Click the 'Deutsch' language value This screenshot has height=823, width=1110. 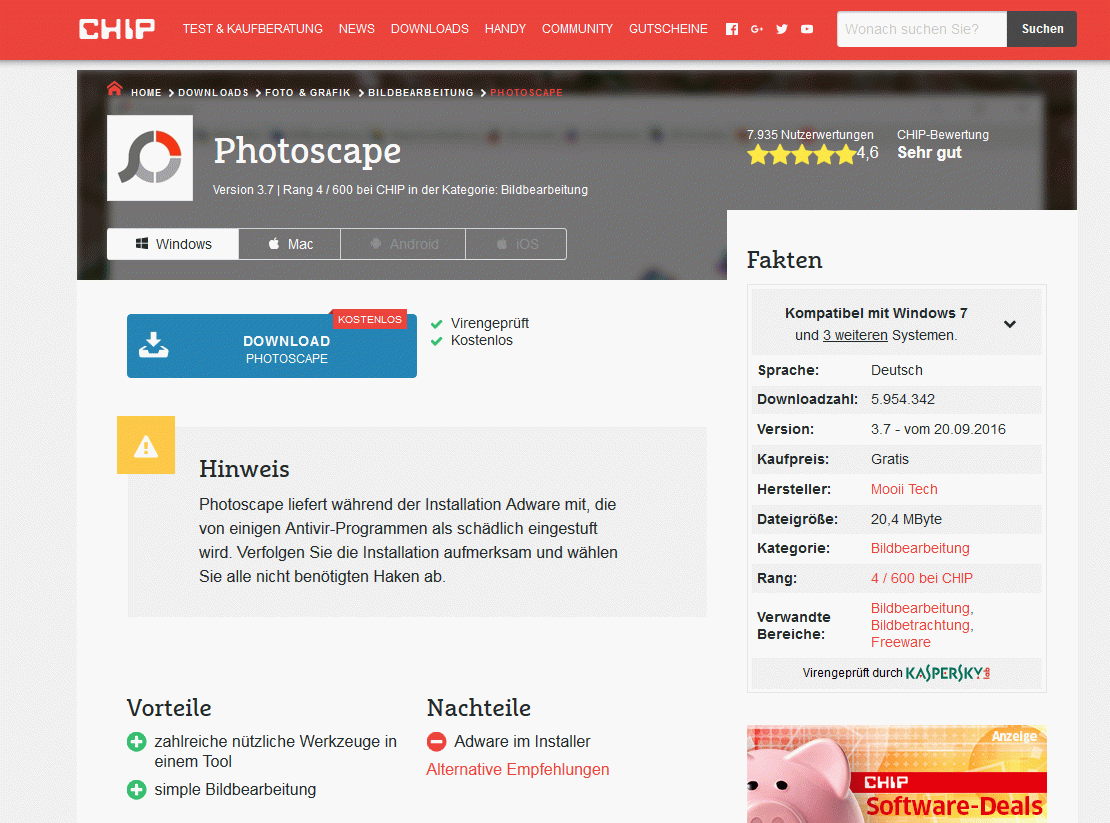pos(897,370)
